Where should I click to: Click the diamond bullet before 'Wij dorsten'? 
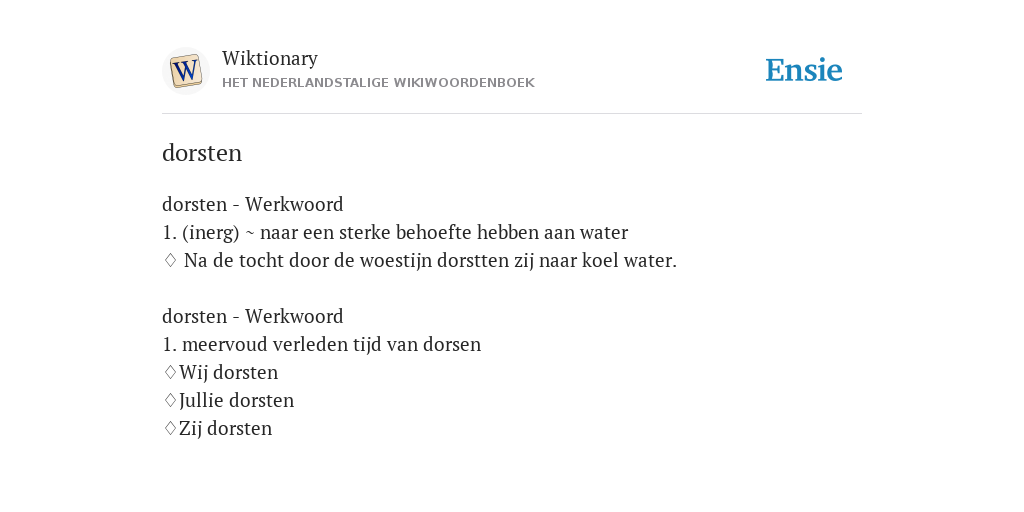[x=170, y=372]
